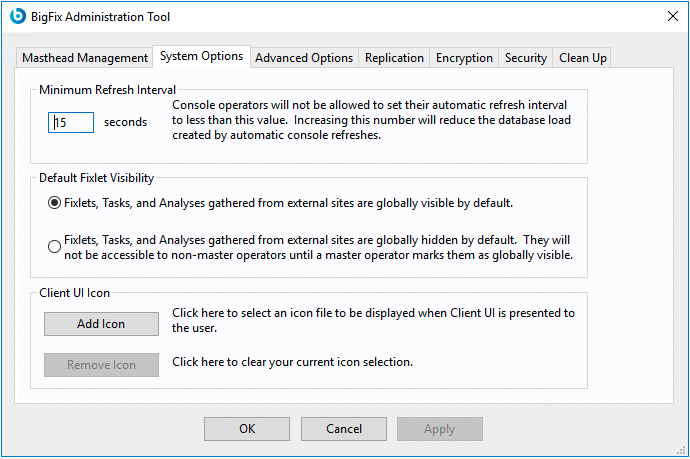Image resolution: width=690 pixels, height=459 pixels.
Task: Select the System Options tab
Action: tap(202, 56)
